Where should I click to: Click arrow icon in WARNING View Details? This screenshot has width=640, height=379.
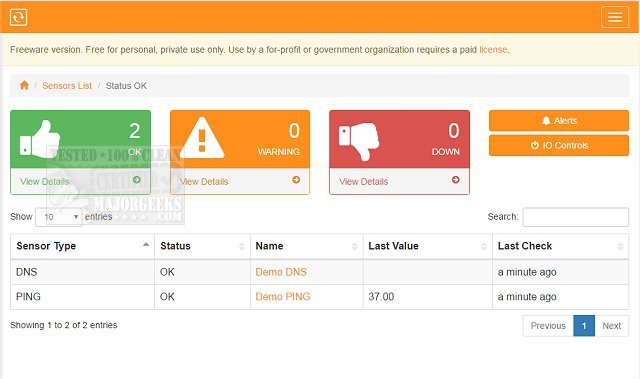pos(296,180)
